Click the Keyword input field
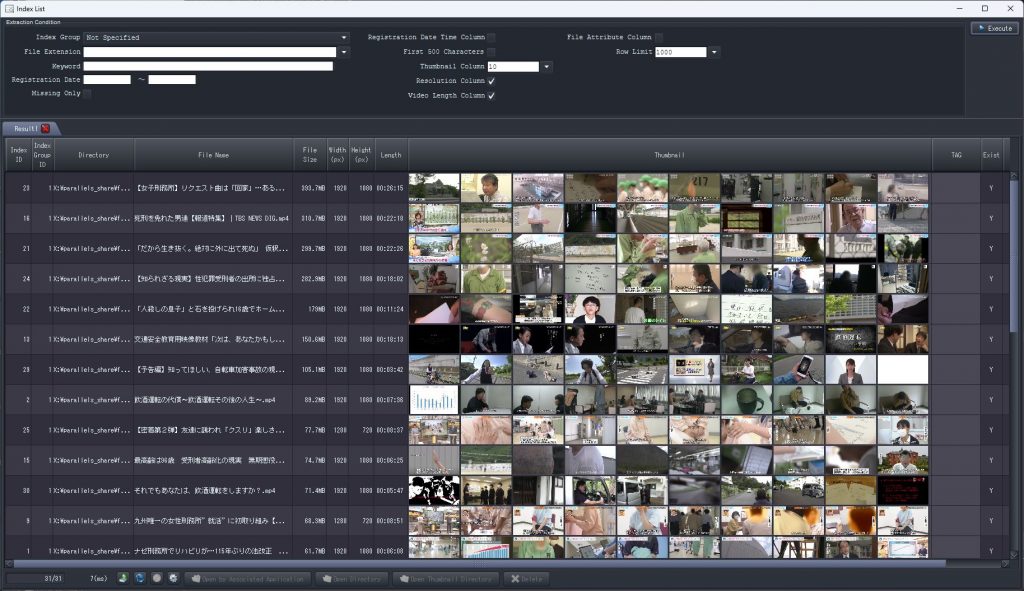Screen dimensions: 1024x591 (208, 66)
